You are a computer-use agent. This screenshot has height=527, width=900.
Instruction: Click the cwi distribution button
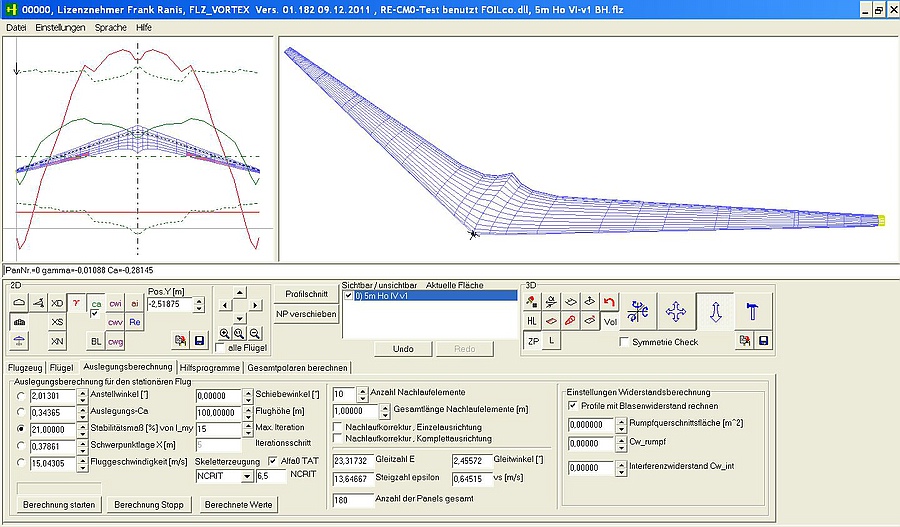(x=115, y=303)
